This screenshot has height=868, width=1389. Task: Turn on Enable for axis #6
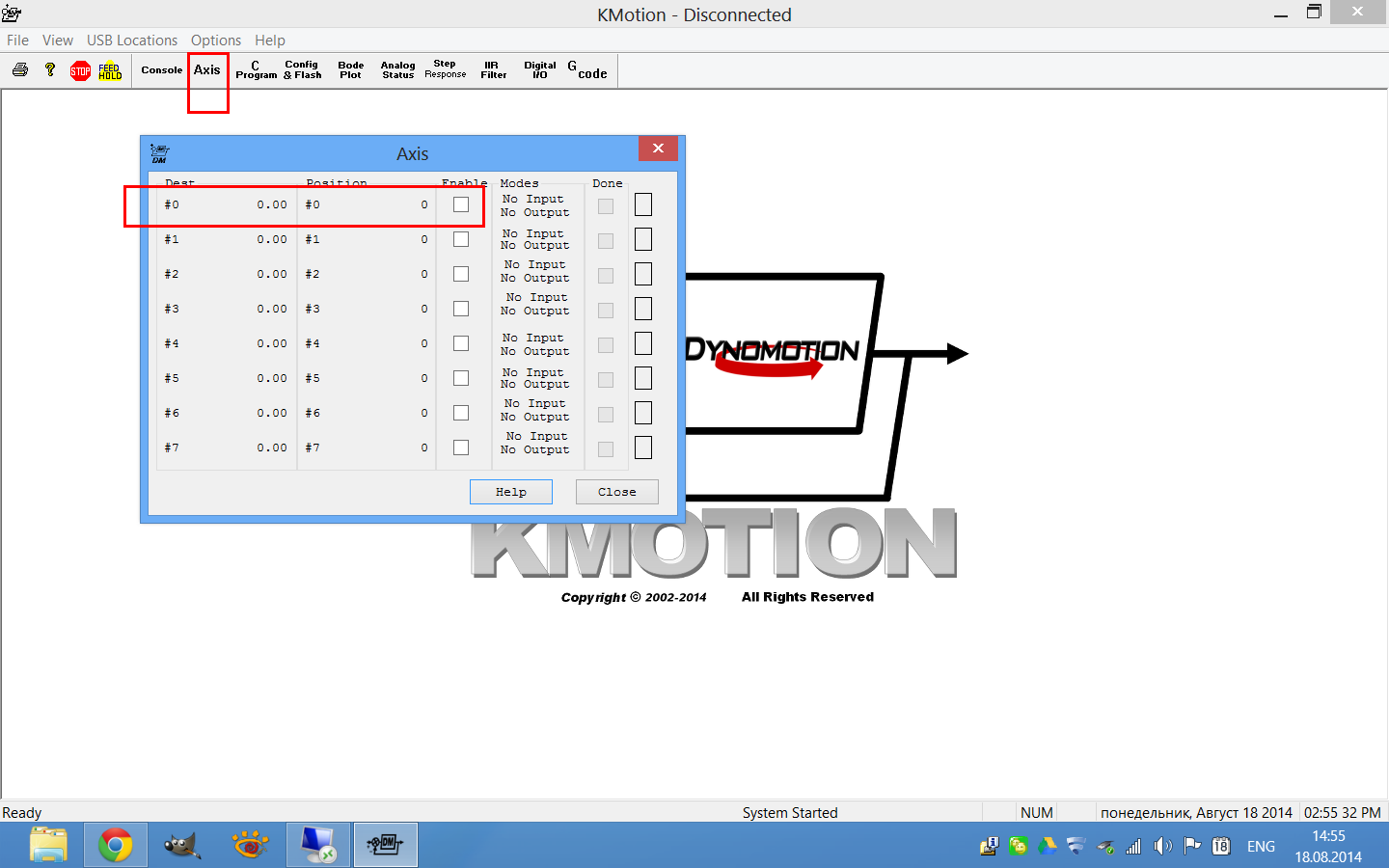[x=461, y=413]
